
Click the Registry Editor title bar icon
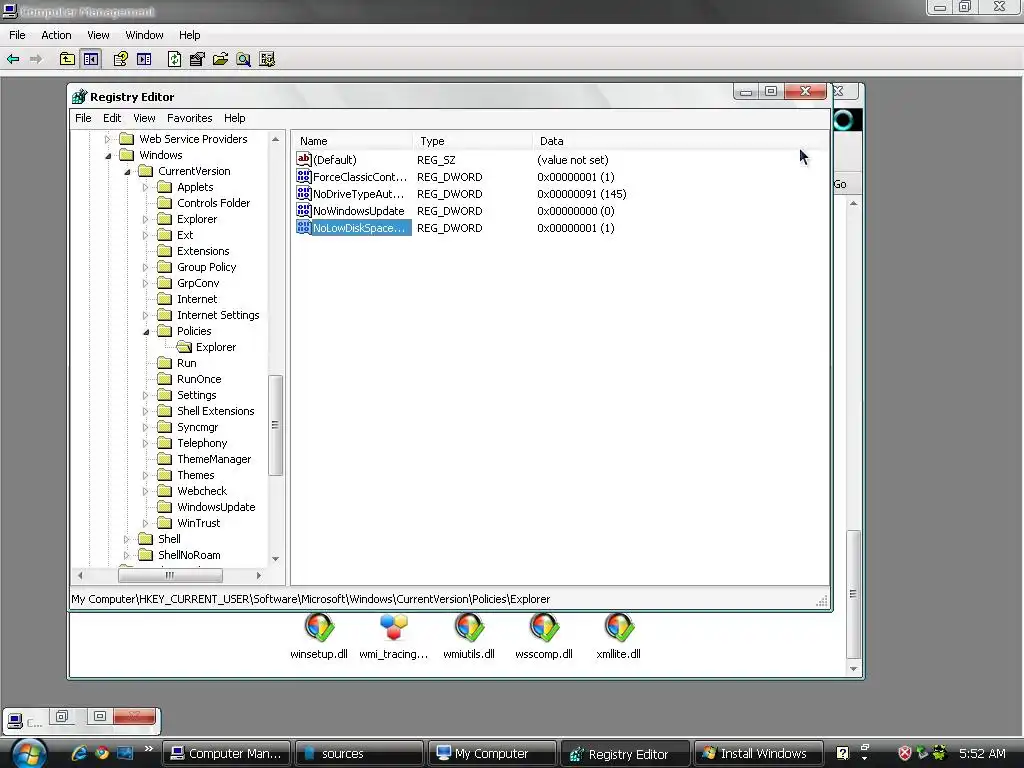point(79,97)
